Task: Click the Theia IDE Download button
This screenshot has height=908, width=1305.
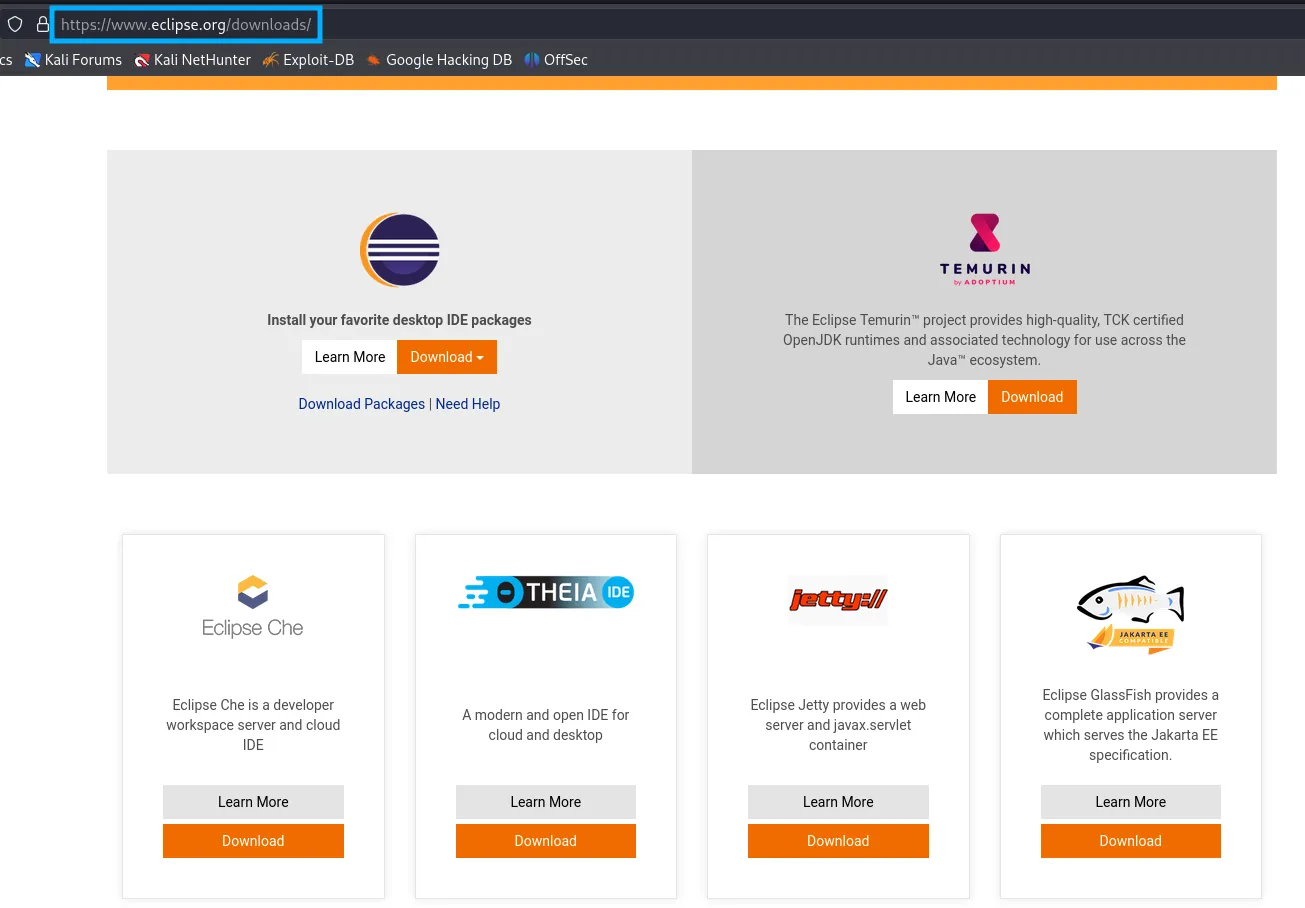Action: pyautogui.click(x=546, y=841)
